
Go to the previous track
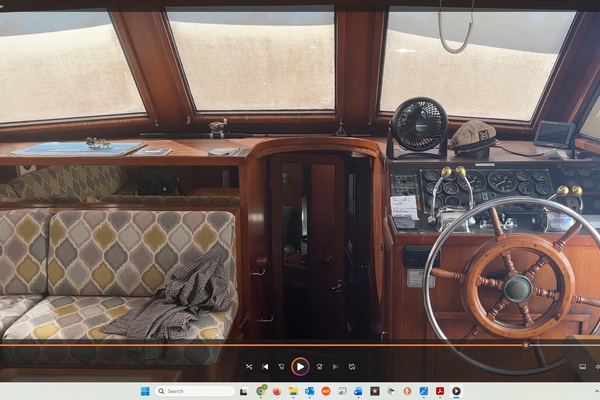265,367
